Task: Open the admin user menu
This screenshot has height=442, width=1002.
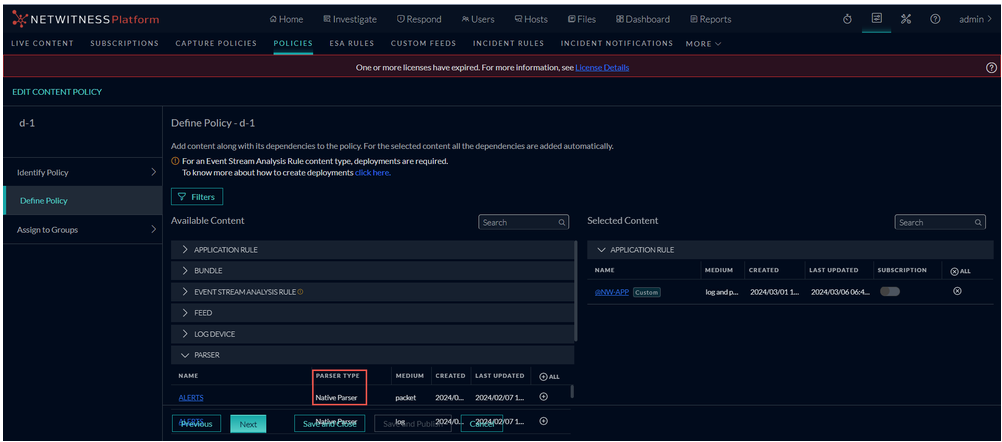Action: coord(975,19)
